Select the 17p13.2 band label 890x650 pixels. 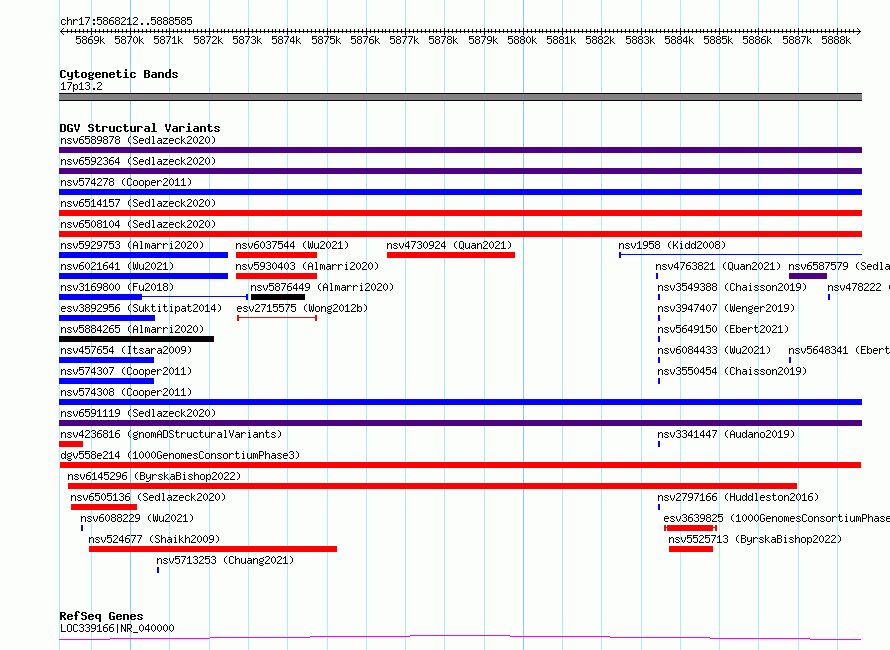click(x=81, y=86)
